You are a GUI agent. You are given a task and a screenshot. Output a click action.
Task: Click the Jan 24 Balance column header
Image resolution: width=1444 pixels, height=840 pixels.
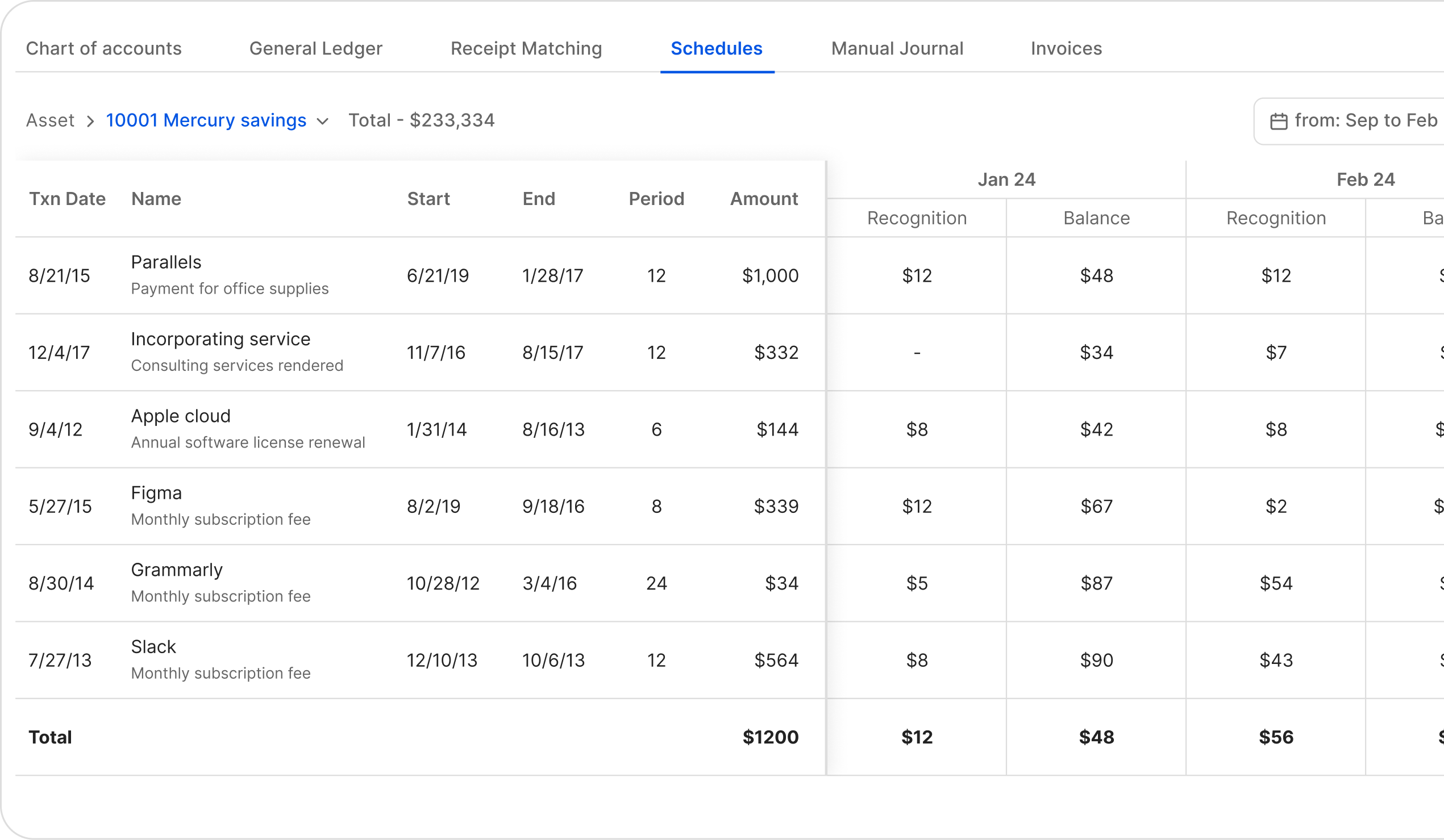tap(1096, 218)
